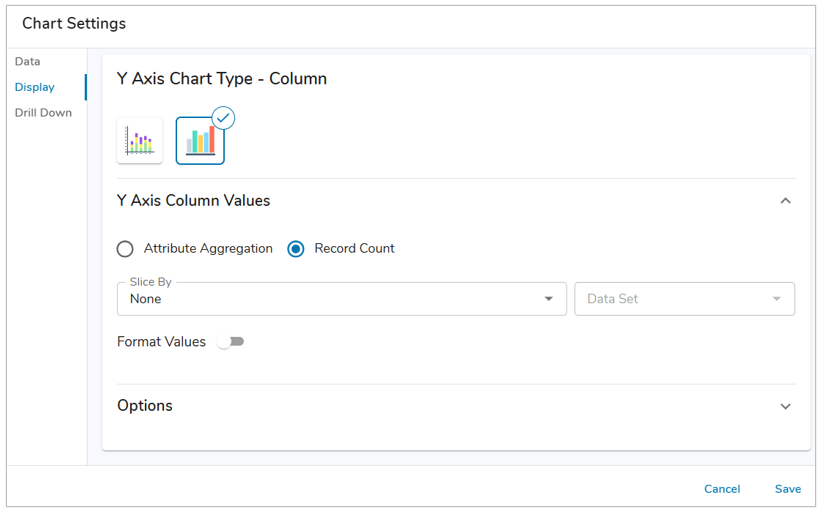826x512 pixels.
Task: Select the Display tab
Action: pos(35,88)
